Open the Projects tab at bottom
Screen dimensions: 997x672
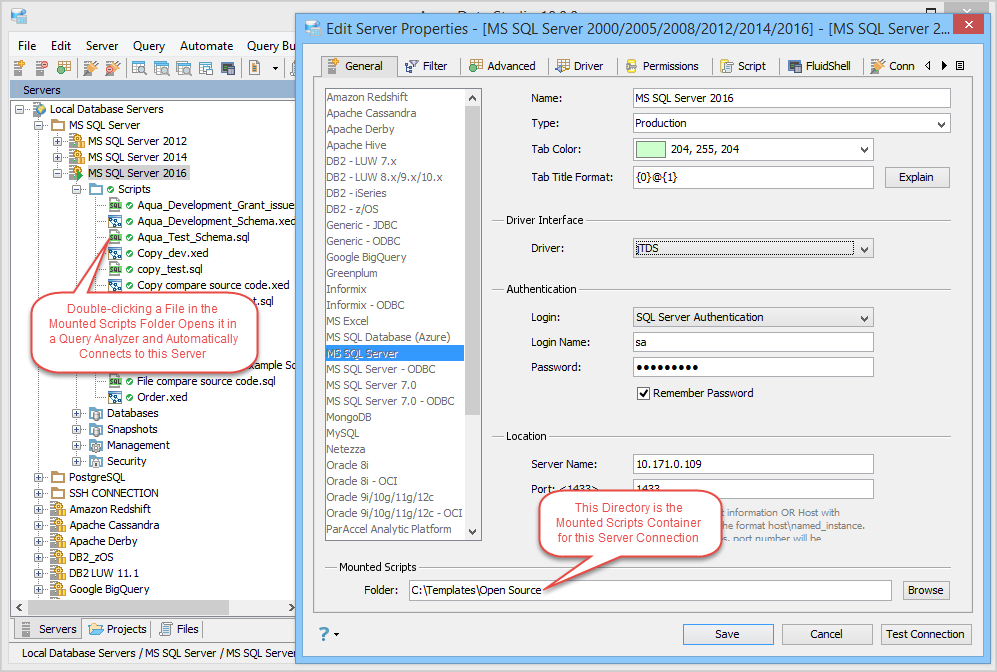click(x=118, y=629)
